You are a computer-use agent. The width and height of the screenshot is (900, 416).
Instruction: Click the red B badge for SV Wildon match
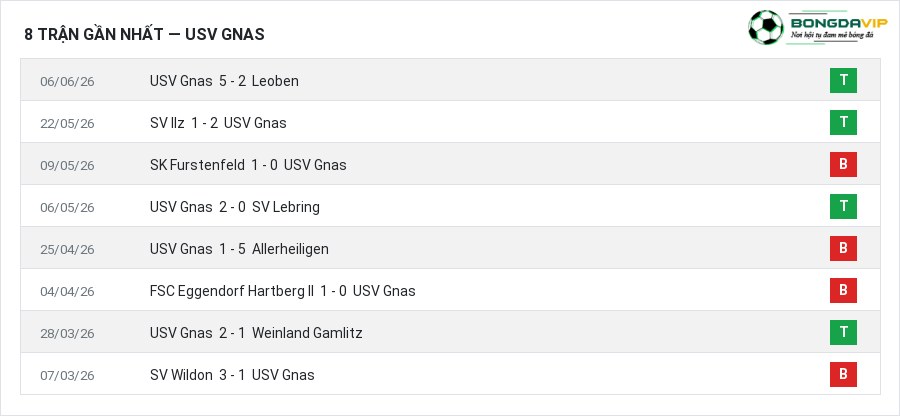[843, 374]
